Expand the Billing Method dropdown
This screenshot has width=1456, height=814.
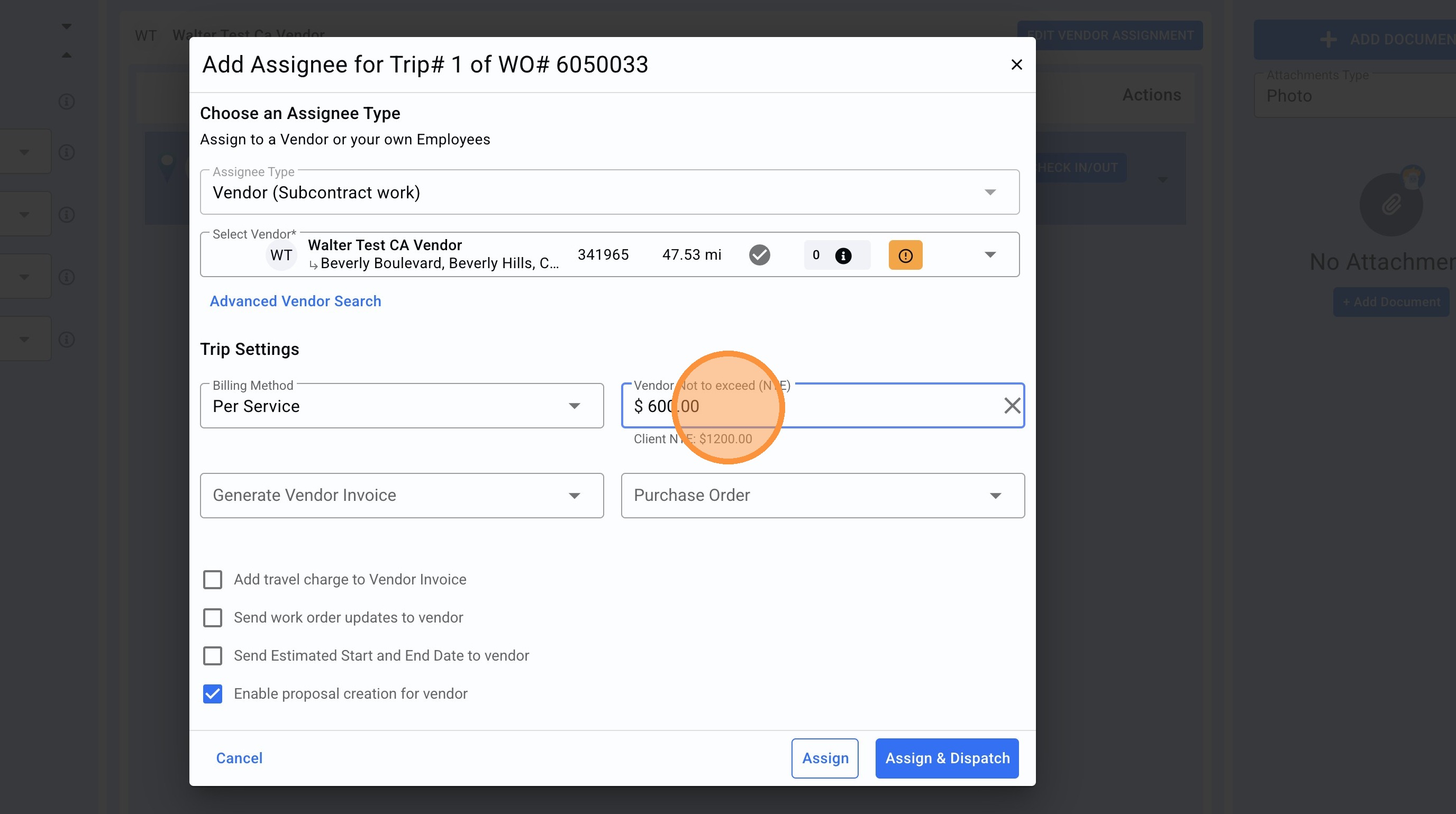(x=402, y=406)
